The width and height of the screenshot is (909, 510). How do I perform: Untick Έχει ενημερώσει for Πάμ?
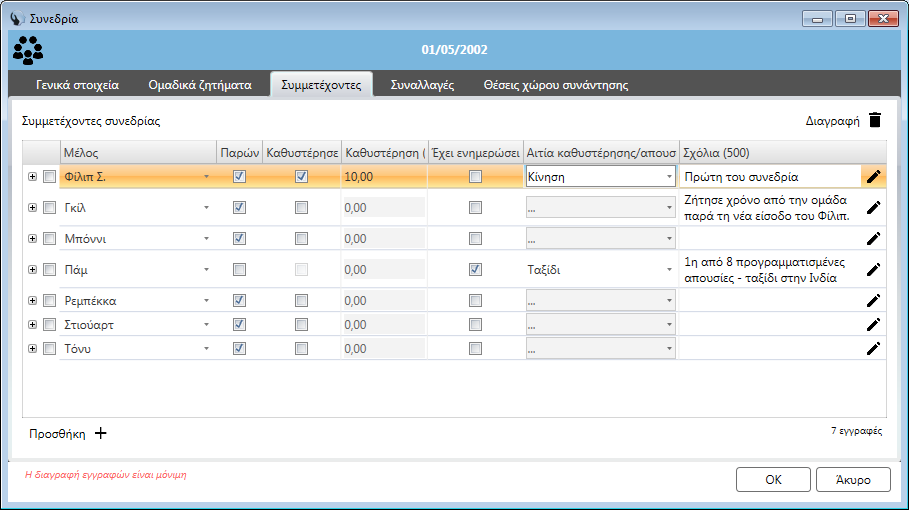[x=475, y=269]
